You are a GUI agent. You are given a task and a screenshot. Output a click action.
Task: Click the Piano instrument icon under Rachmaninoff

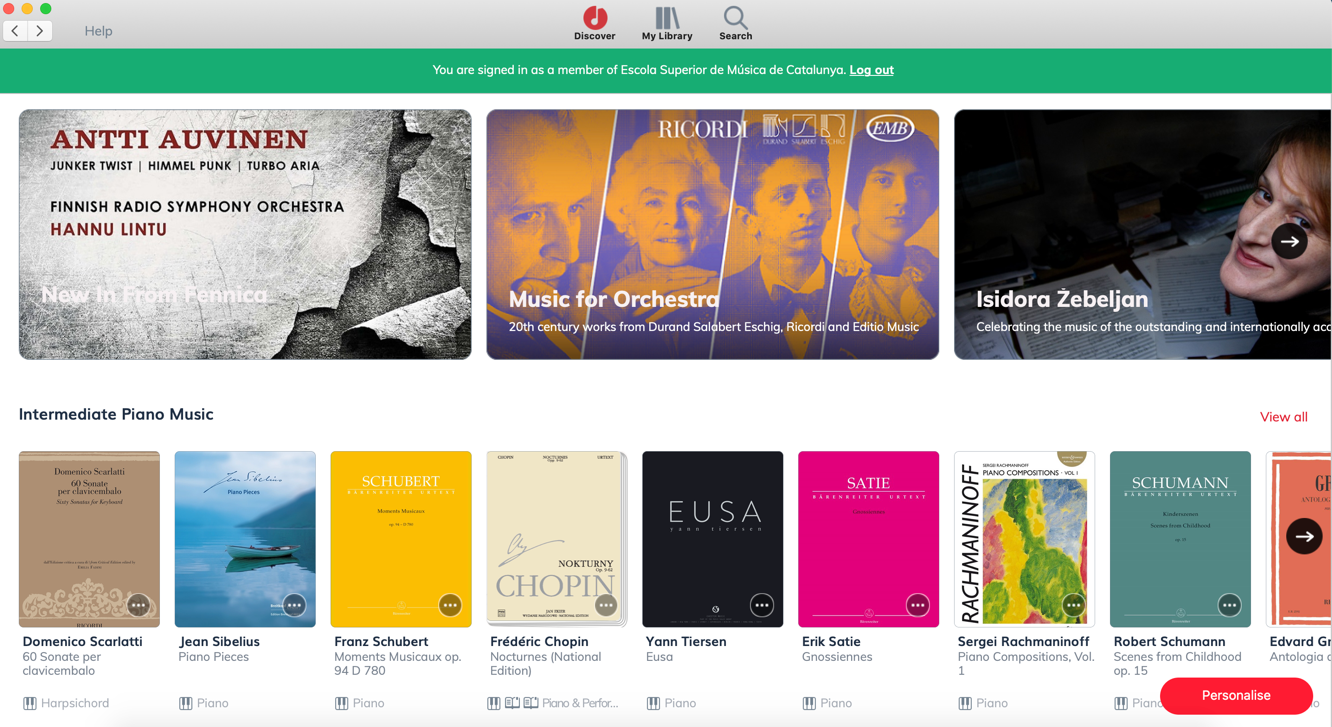965,703
